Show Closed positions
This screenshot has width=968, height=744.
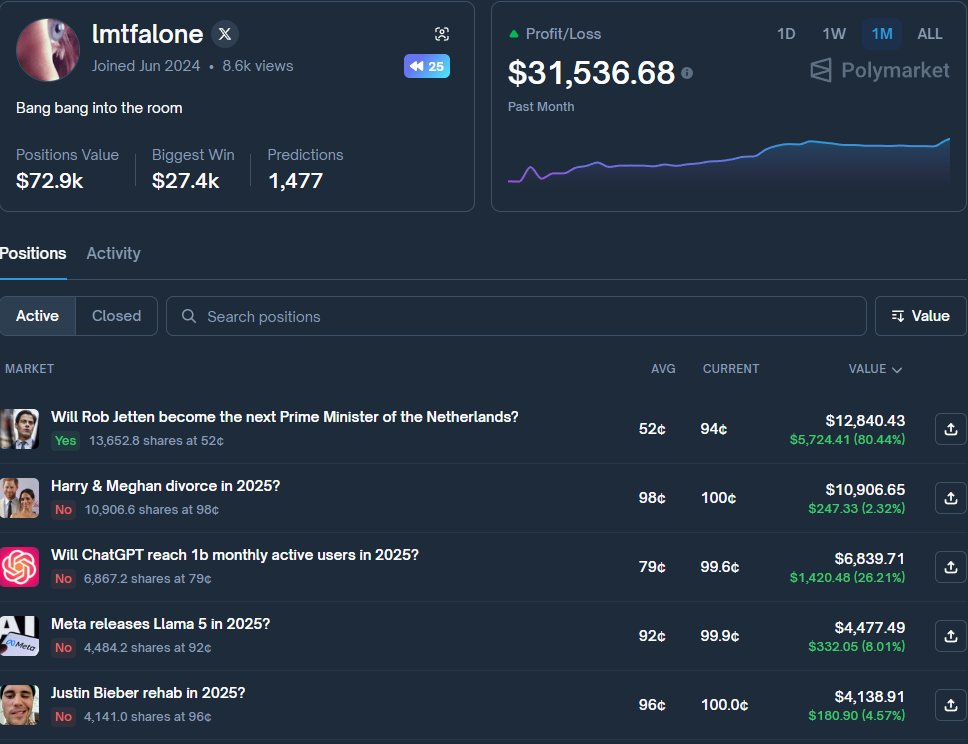click(117, 316)
